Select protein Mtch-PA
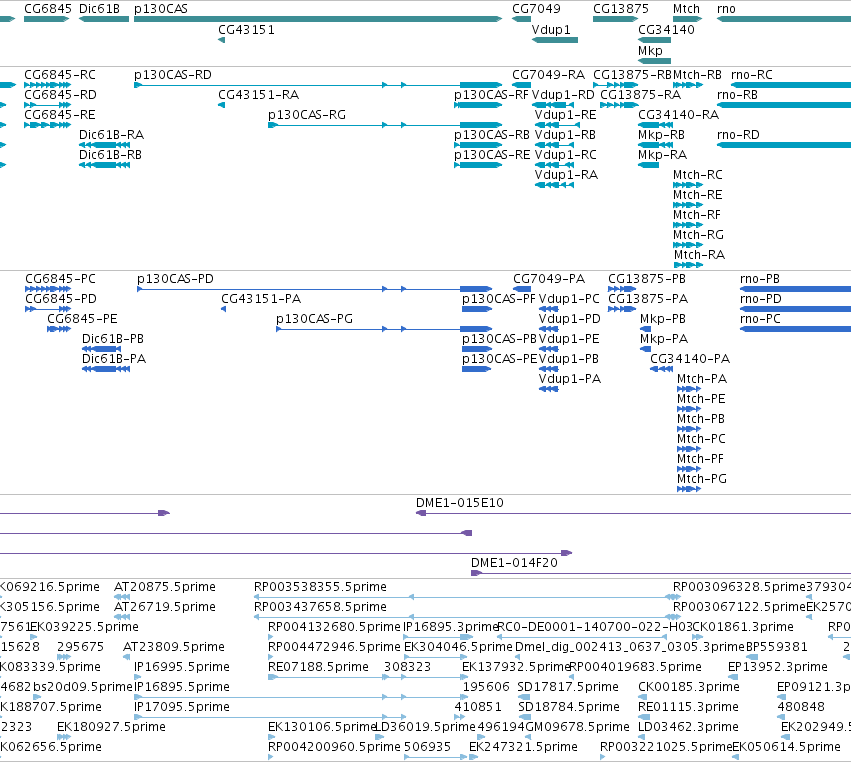The image size is (851, 762). tap(689, 389)
